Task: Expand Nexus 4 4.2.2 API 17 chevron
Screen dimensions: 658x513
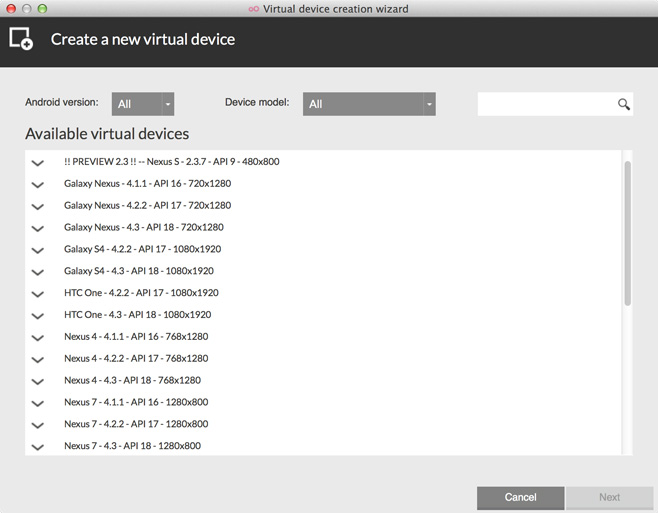Action: (38, 359)
